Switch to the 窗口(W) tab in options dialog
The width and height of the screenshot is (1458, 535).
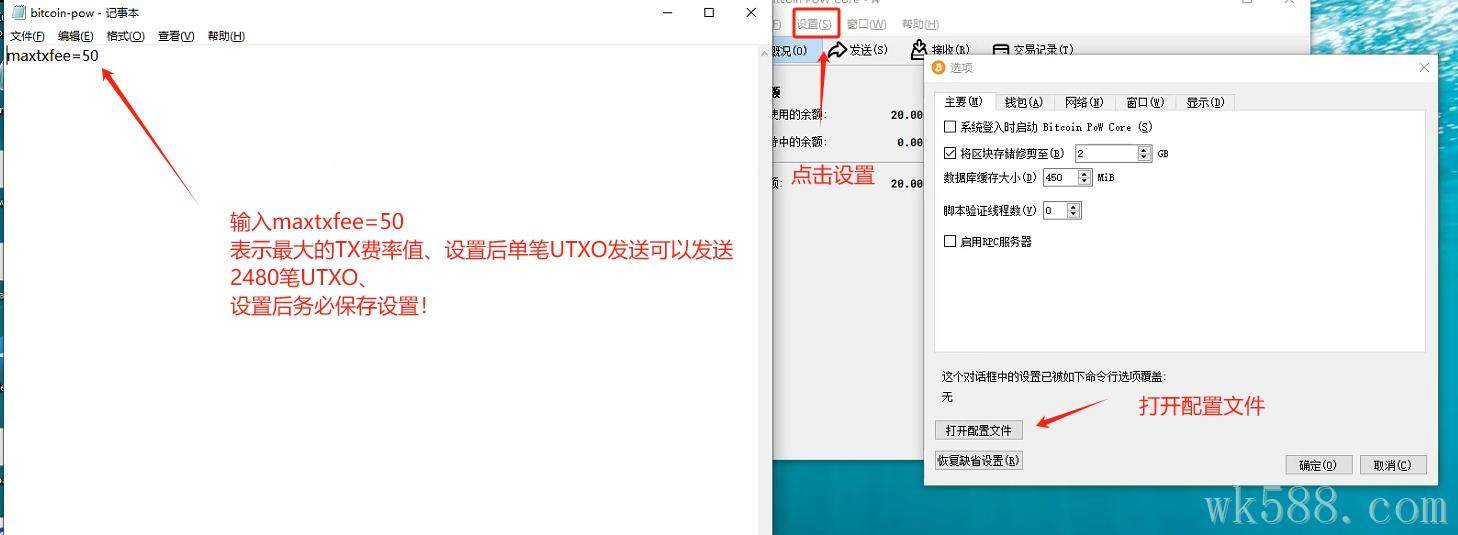[x=1144, y=102]
